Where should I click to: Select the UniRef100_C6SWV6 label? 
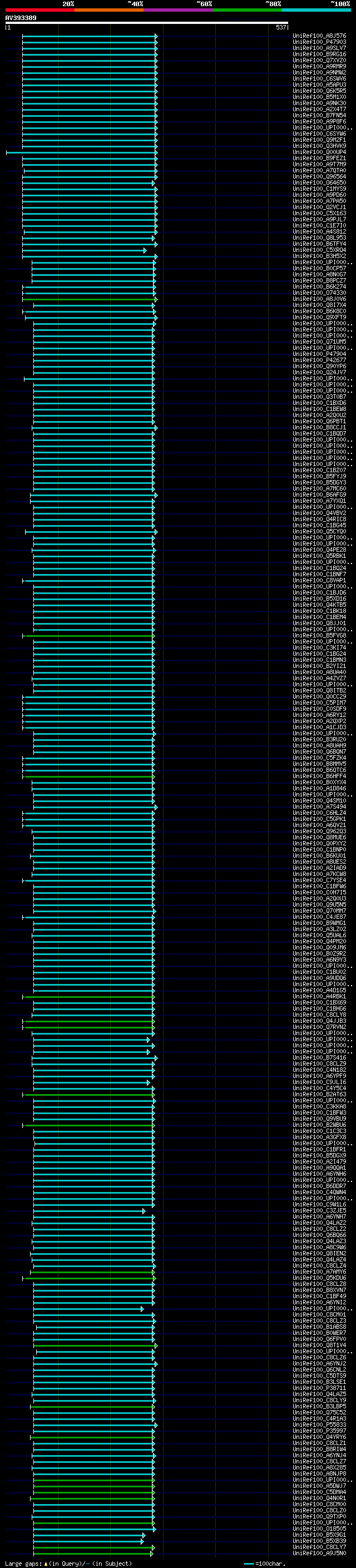[319, 78]
